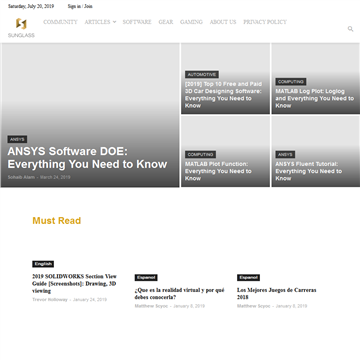
Task: Open the MATLAB Plot Function article
Action: (x=218, y=171)
